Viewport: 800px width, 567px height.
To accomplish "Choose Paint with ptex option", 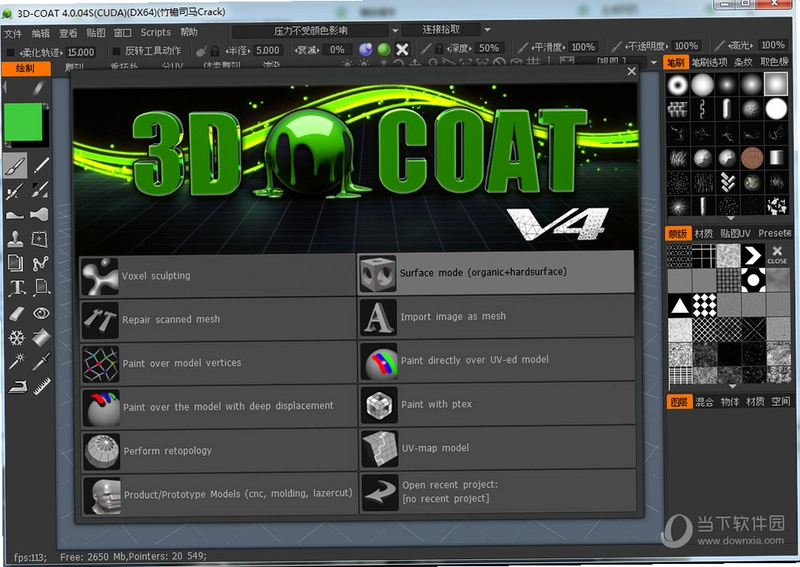I will click(x=497, y=404).
